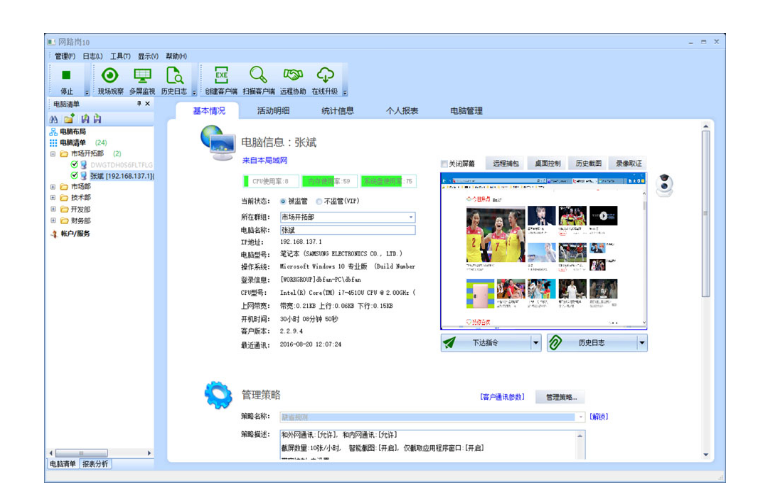Switch to the 活动明细 tab
The width and height of the screenshot is (771, 498).
273,111
